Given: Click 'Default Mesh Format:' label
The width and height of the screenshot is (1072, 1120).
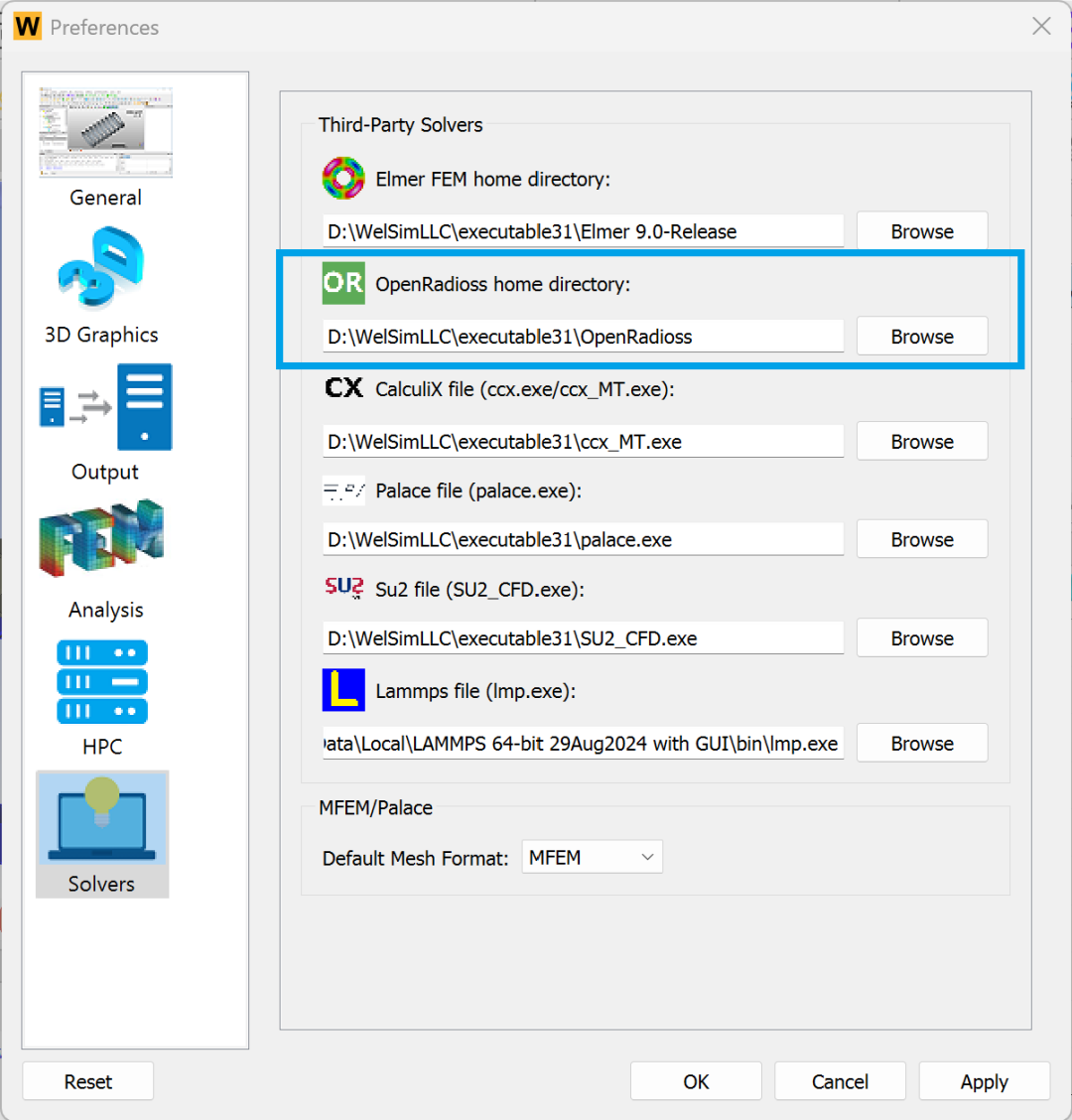Looking at the screenshot, I should (x=415, y=858).
